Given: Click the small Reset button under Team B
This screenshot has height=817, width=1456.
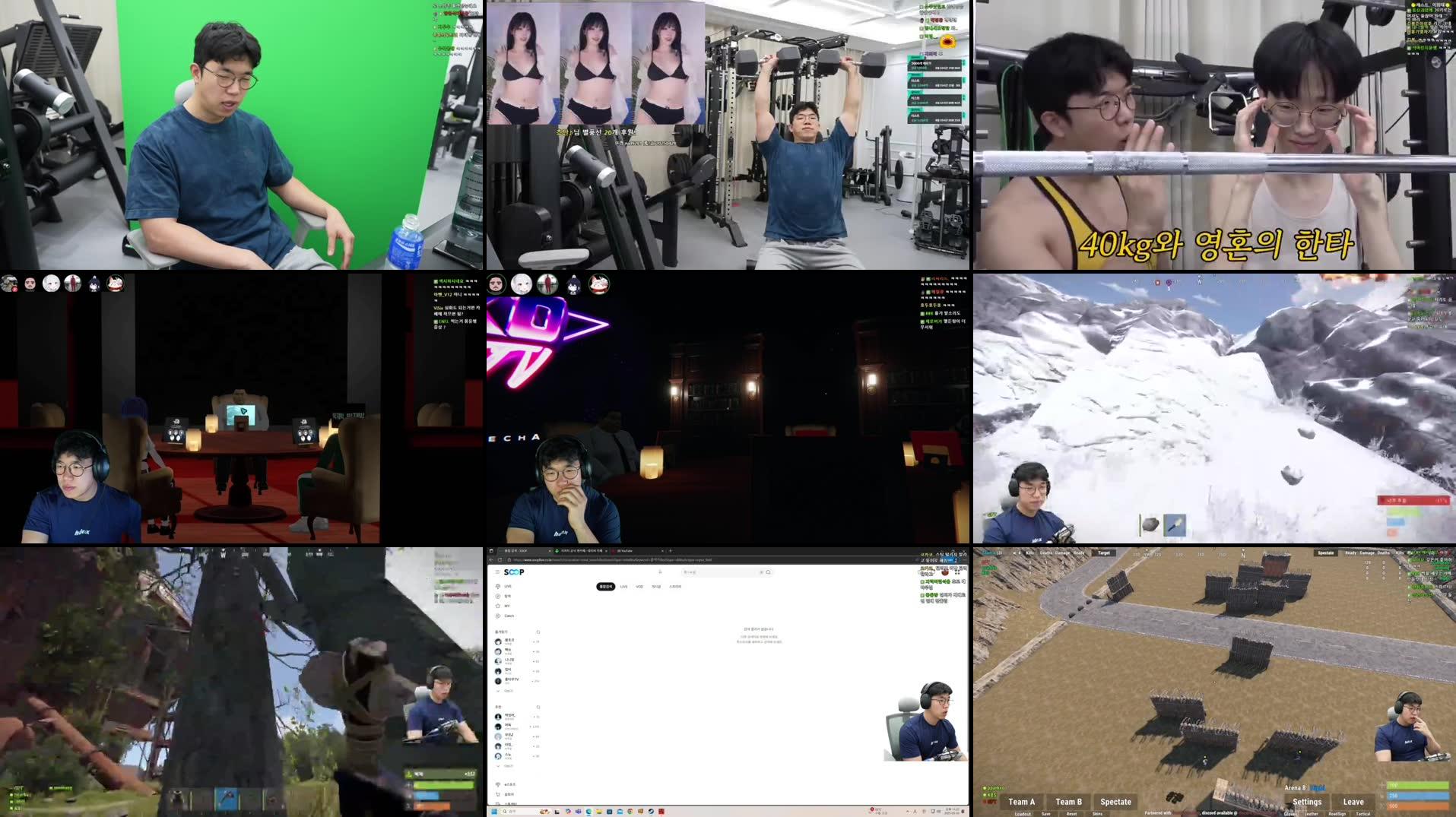Looking at the screenshot, I should click(1071, 814).
